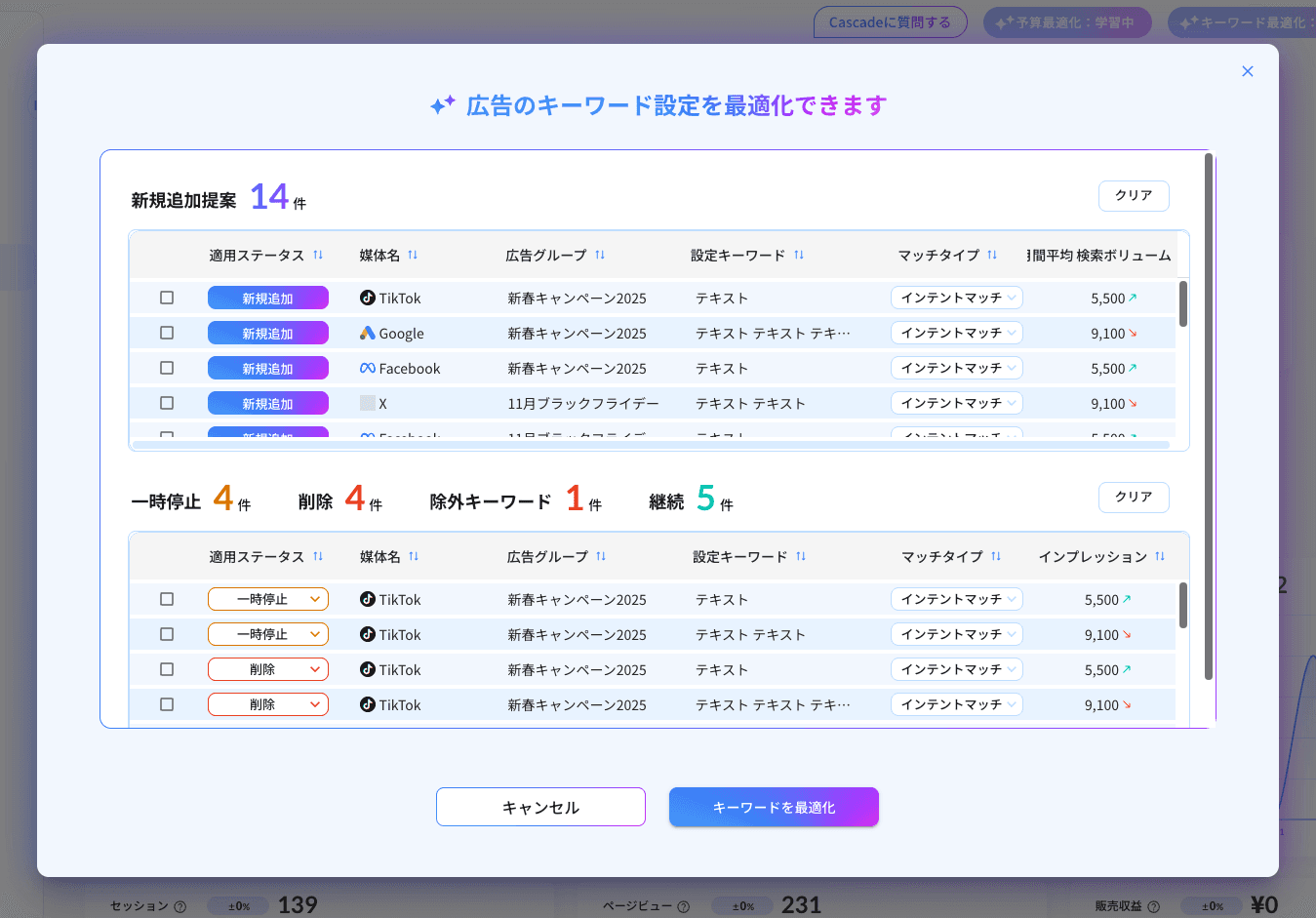Click the upward trend arrow next to 5,500

coord(1134,297)
